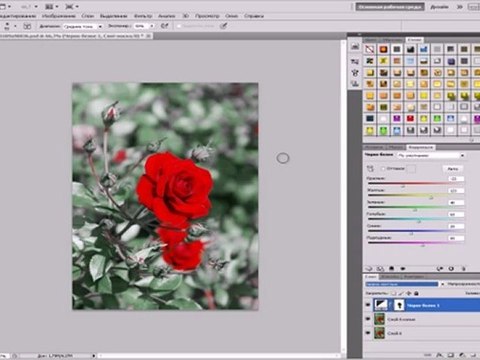The height and width of the screenshot is (360, 480).
Task: Switch to the Дизайн workspace
Action: pos(439,7)
